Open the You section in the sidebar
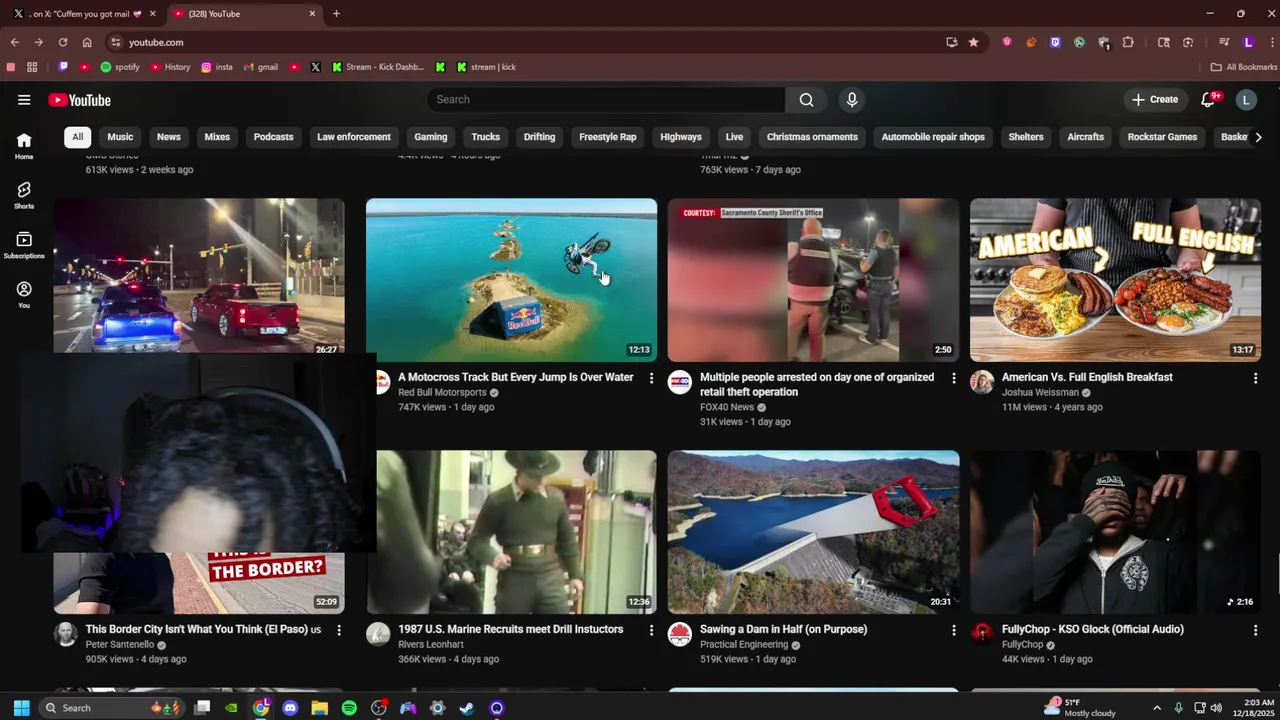The height and width of the screenshot is (720, 1280). 24,294
